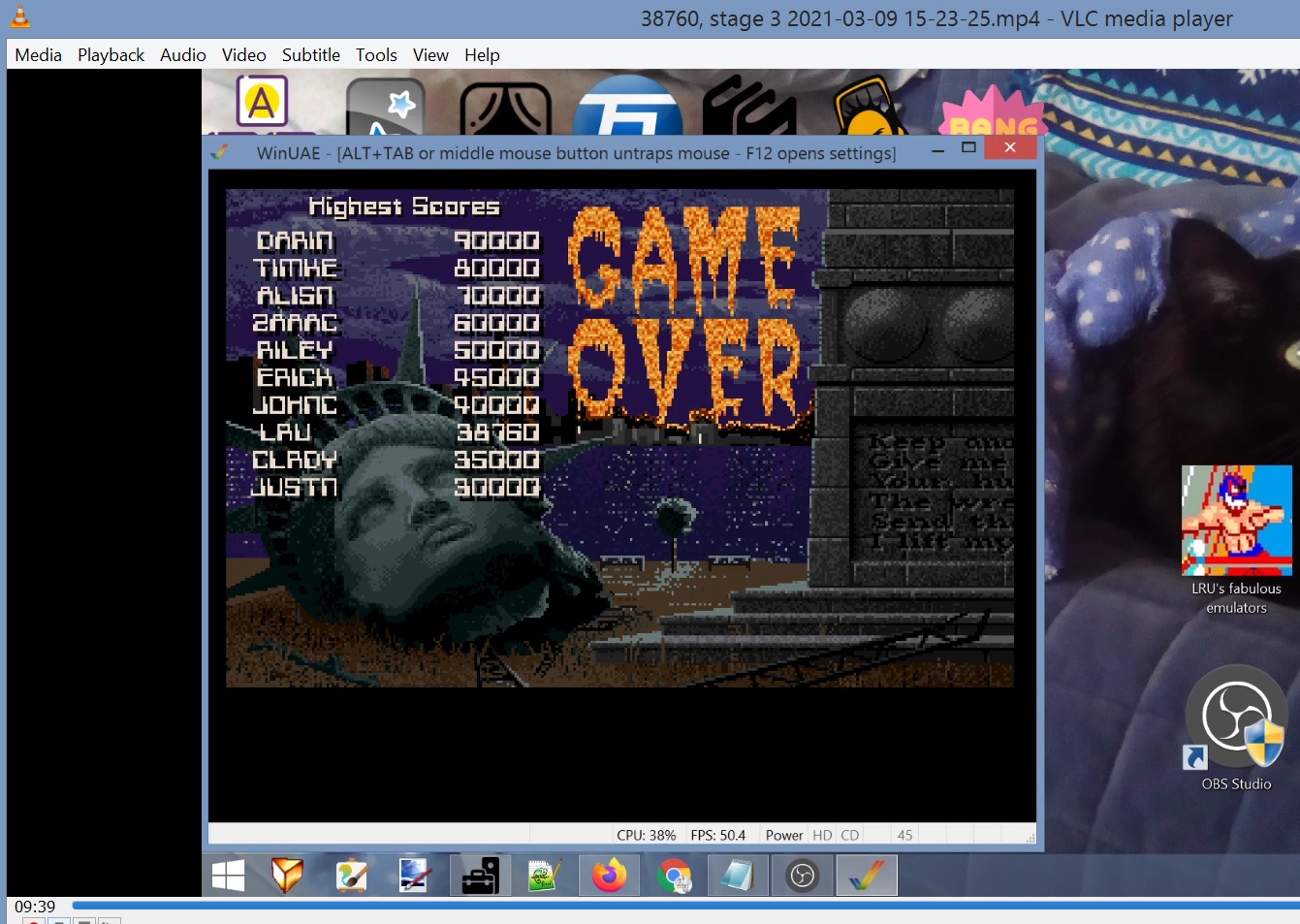Click the VLC seek bar
Viewport: 1300px width, 924px height.
click(x=679, y=906)
